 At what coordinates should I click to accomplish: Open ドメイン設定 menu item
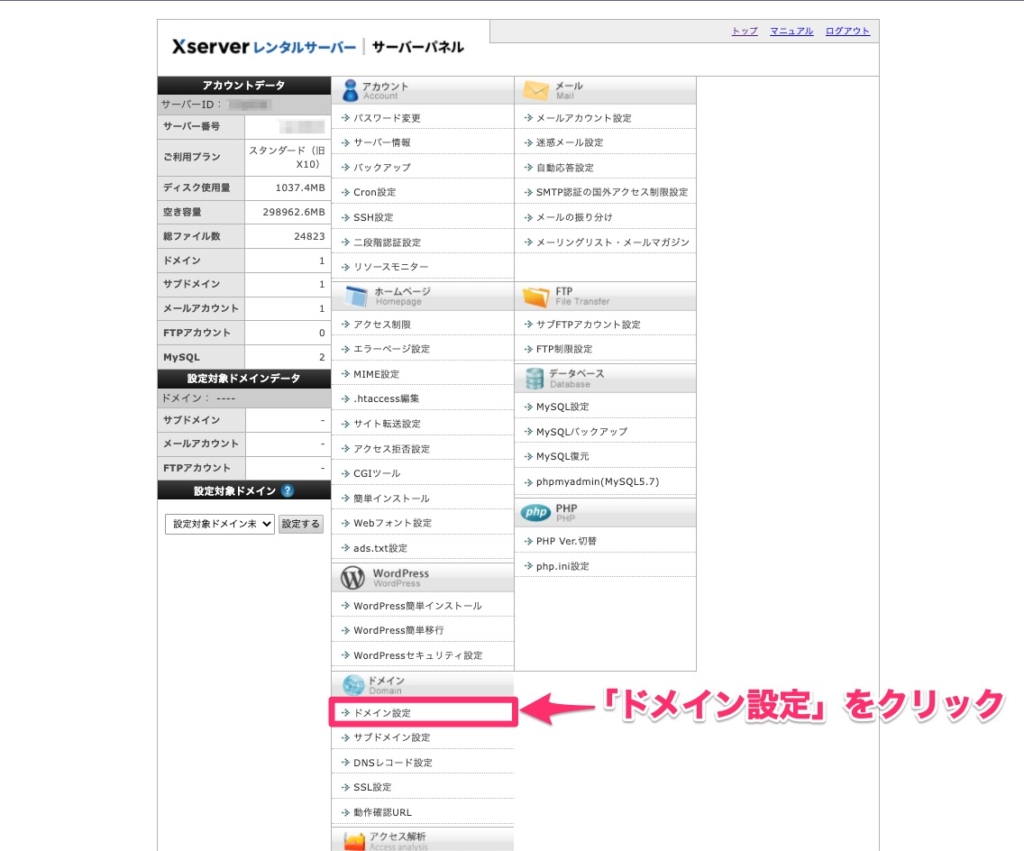381,713
